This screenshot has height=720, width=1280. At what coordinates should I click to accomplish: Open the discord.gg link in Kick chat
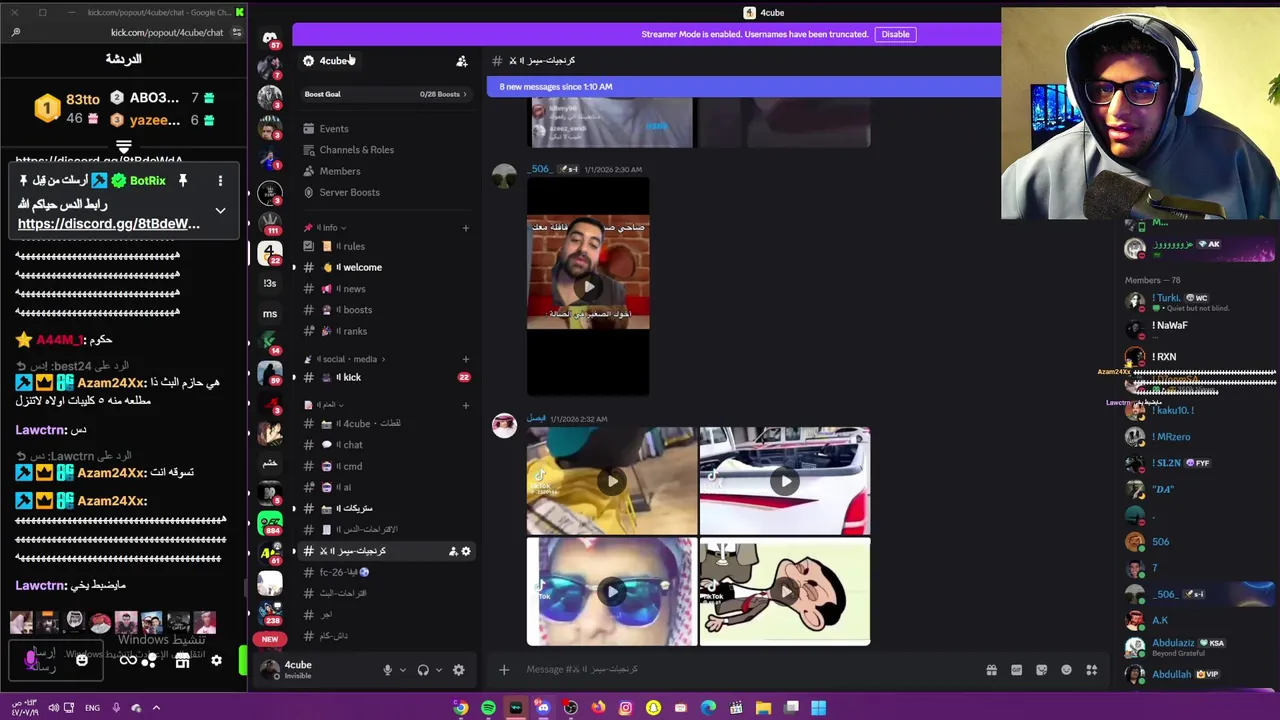click(x=109, y=224)
